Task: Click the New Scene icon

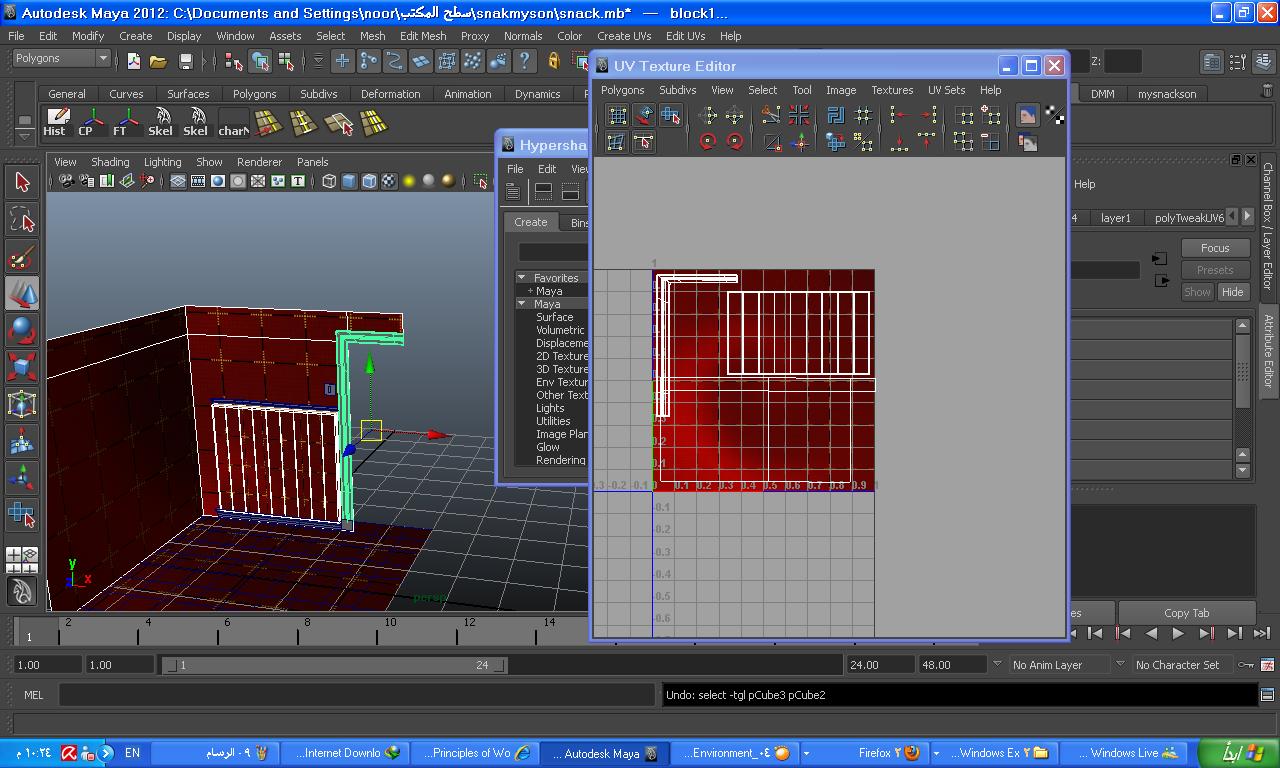Action: [134, 61]
